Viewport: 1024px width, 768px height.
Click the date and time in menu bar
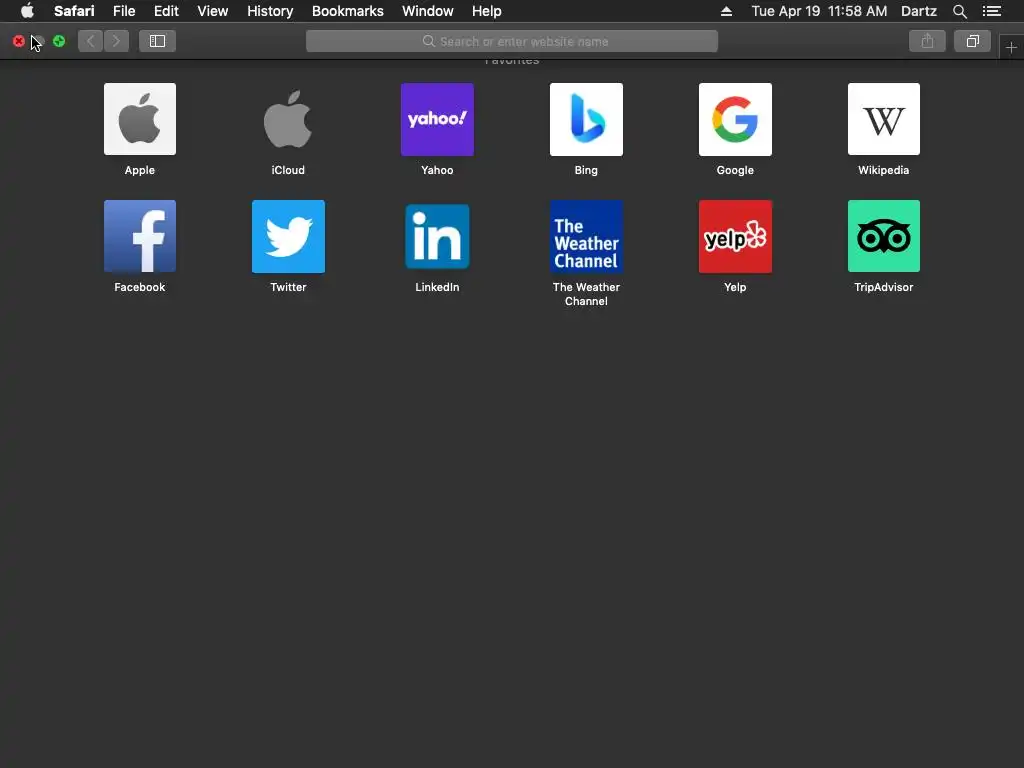(x=819, y=11)
